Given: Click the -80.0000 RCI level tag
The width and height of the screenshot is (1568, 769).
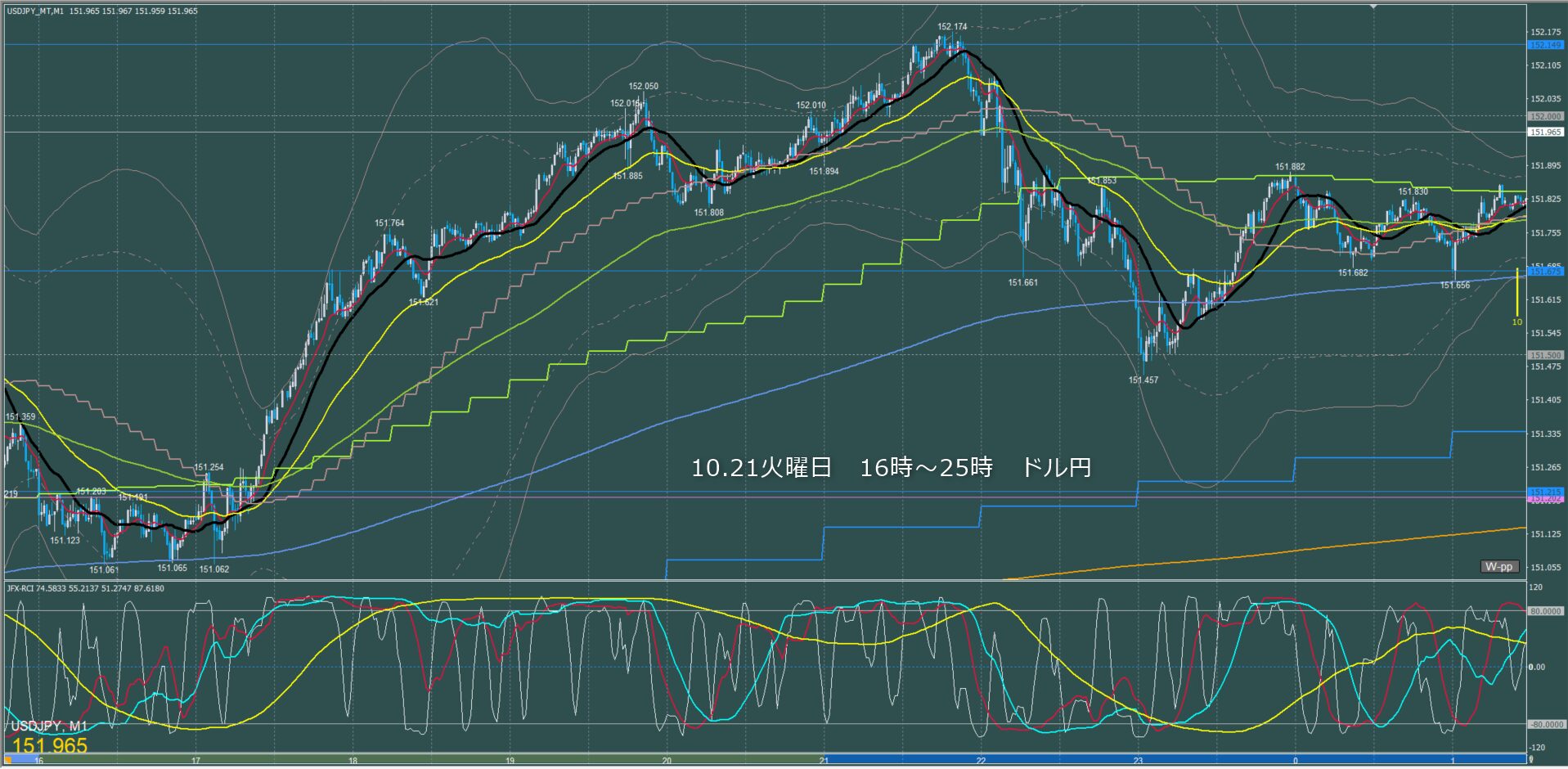Looking at the screenshot, I should point(1545,725).
